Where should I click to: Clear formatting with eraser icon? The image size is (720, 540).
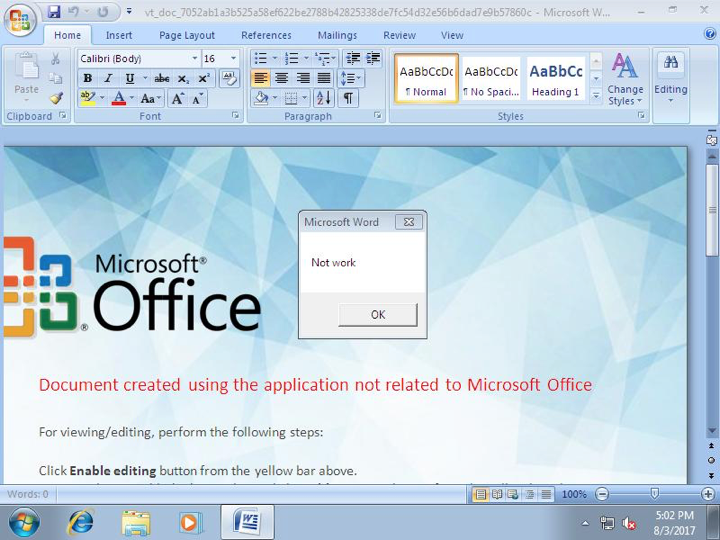(x=229, y=78)
